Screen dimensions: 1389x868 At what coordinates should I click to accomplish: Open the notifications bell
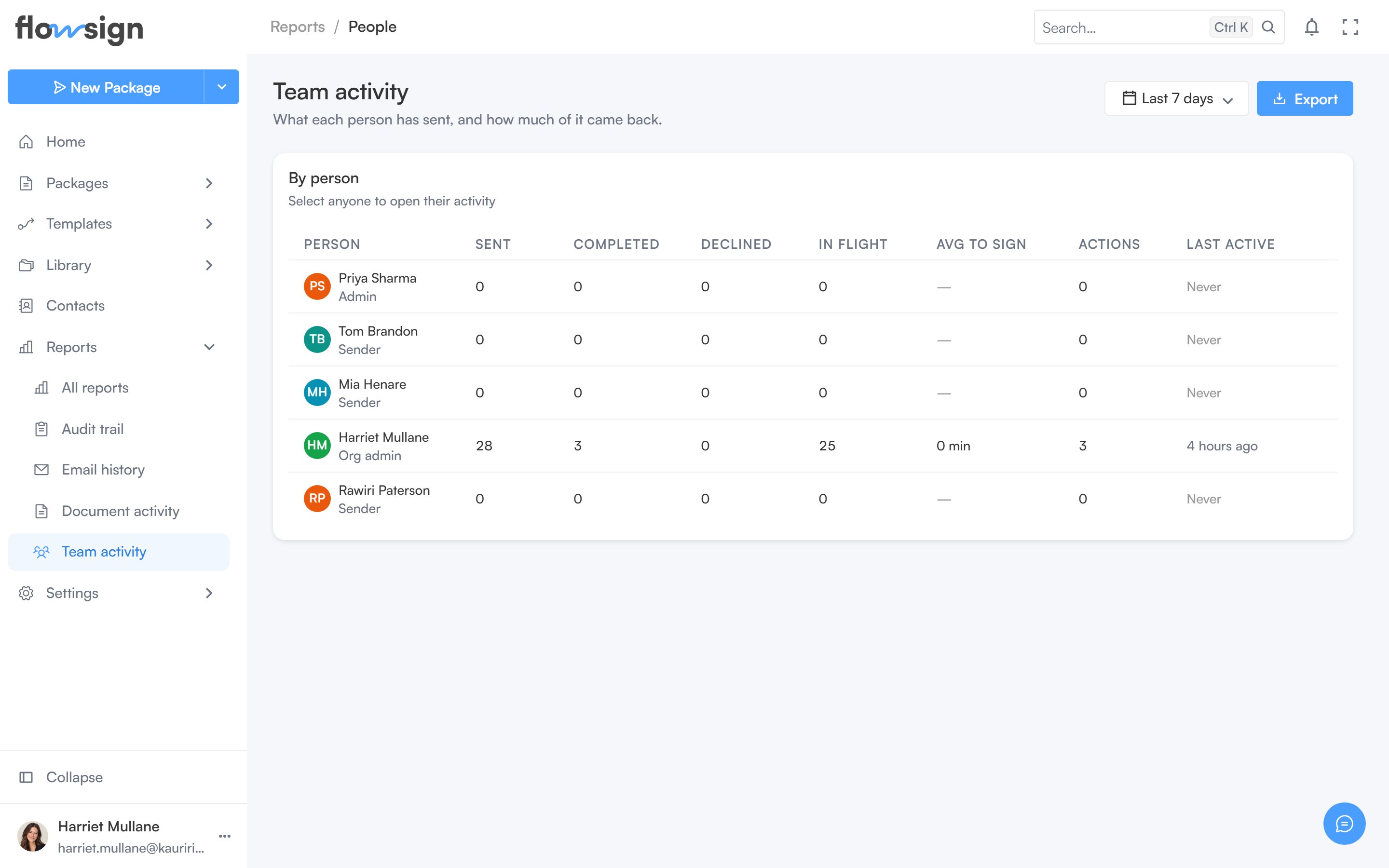[1311, 27]
